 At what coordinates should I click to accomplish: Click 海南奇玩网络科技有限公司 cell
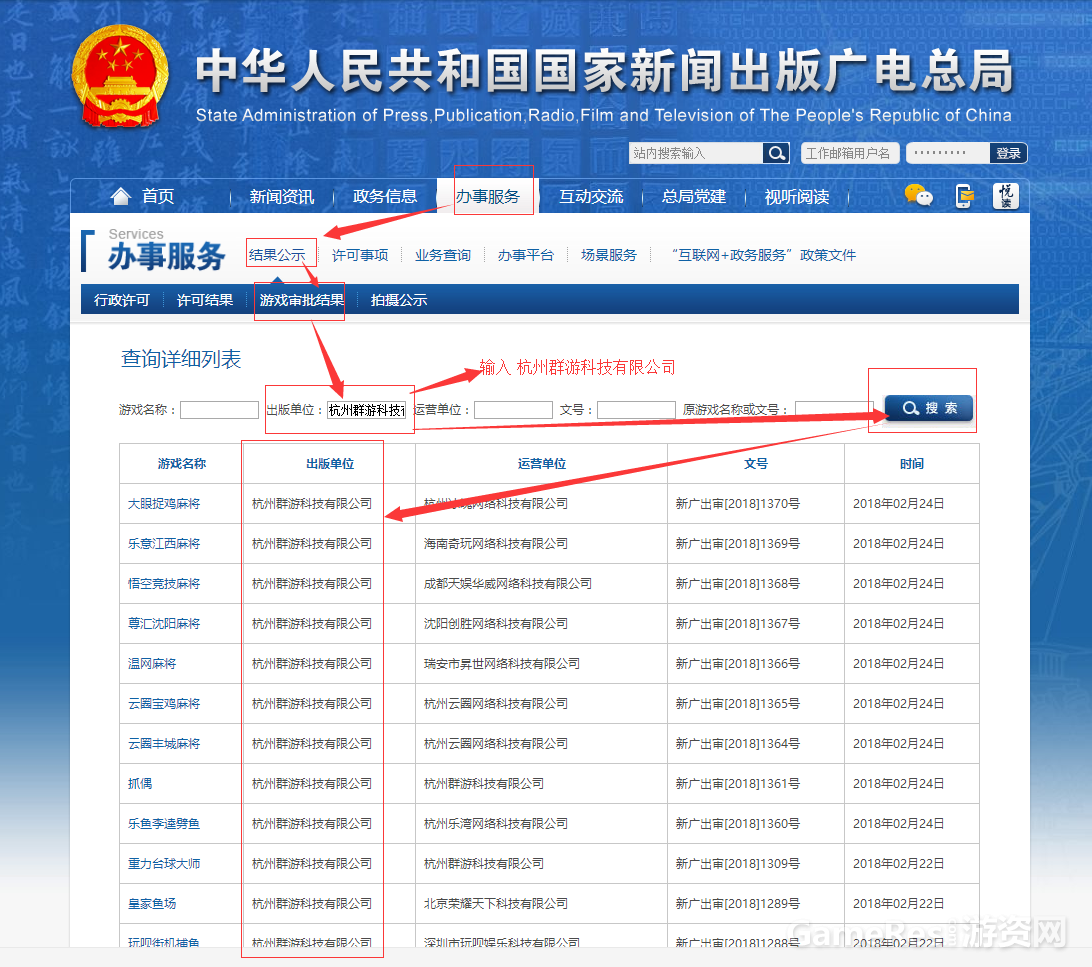[x=496, y=544]
